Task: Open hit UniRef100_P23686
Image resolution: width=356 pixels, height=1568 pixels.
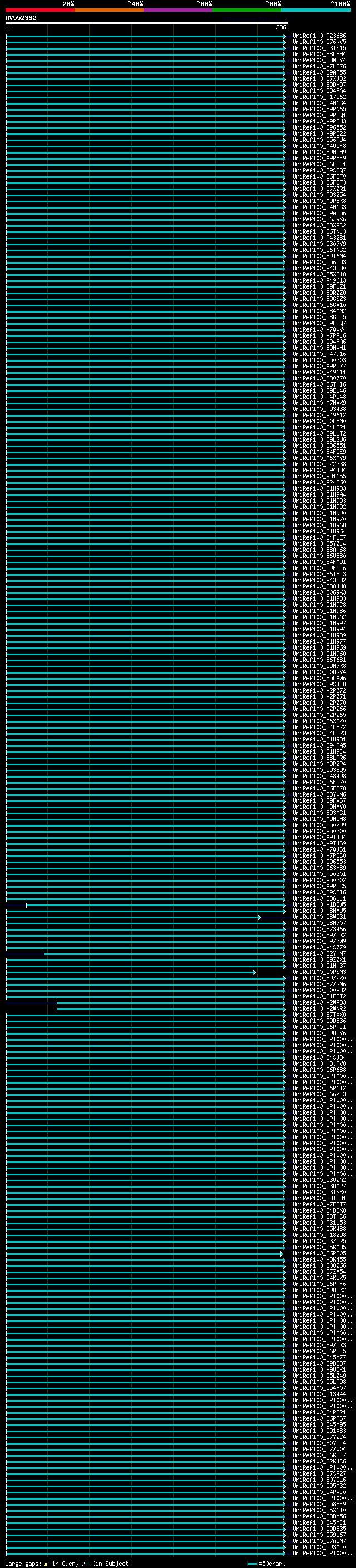Action: tap(319, 36)
